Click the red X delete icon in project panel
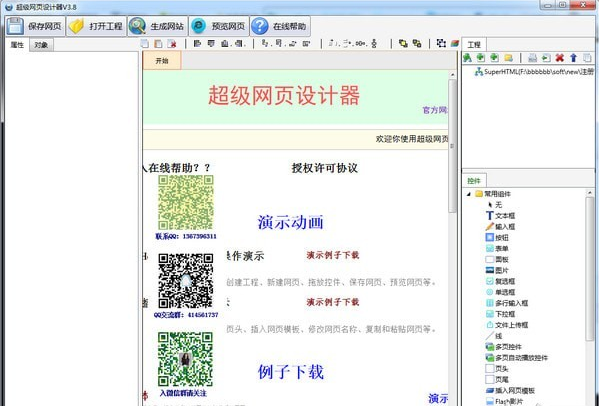 [560, 58]
